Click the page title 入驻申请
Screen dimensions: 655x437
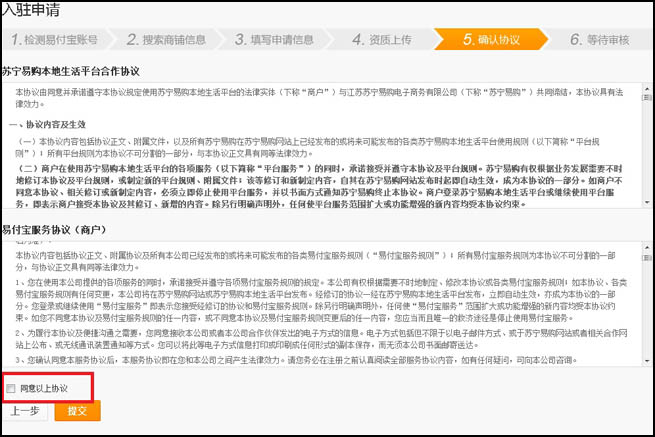click(x=31, y=10)
